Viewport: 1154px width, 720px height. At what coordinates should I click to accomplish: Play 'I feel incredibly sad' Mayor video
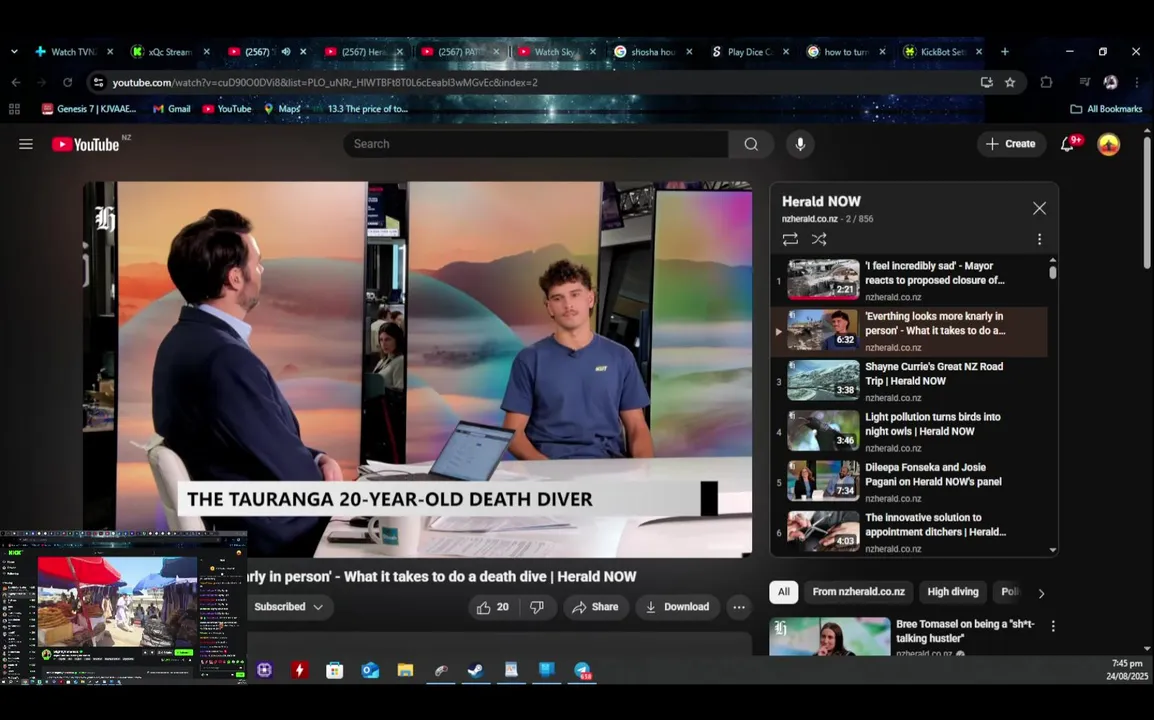click(x=909, y=280)
